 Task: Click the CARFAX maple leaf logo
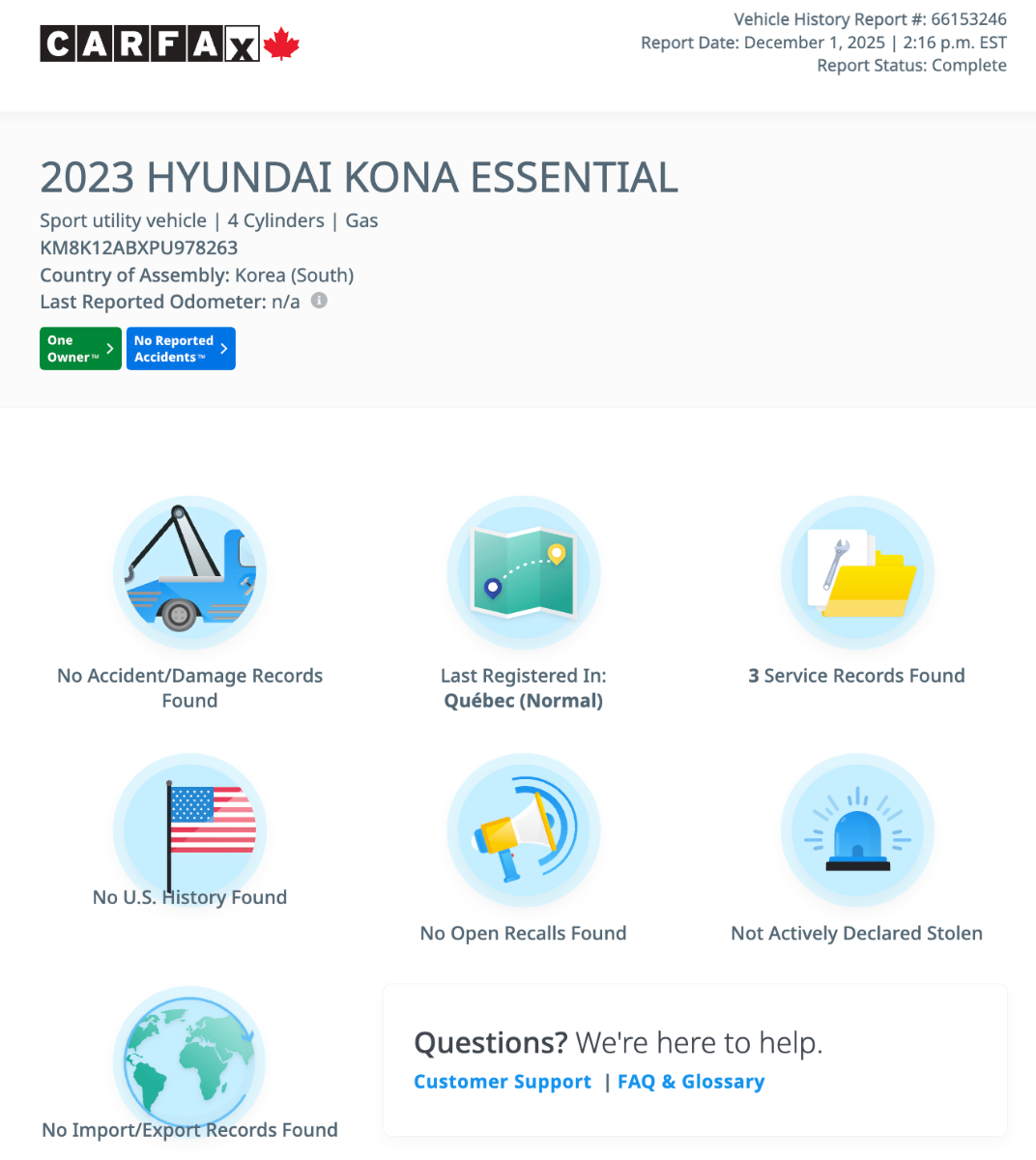[282, 43]
